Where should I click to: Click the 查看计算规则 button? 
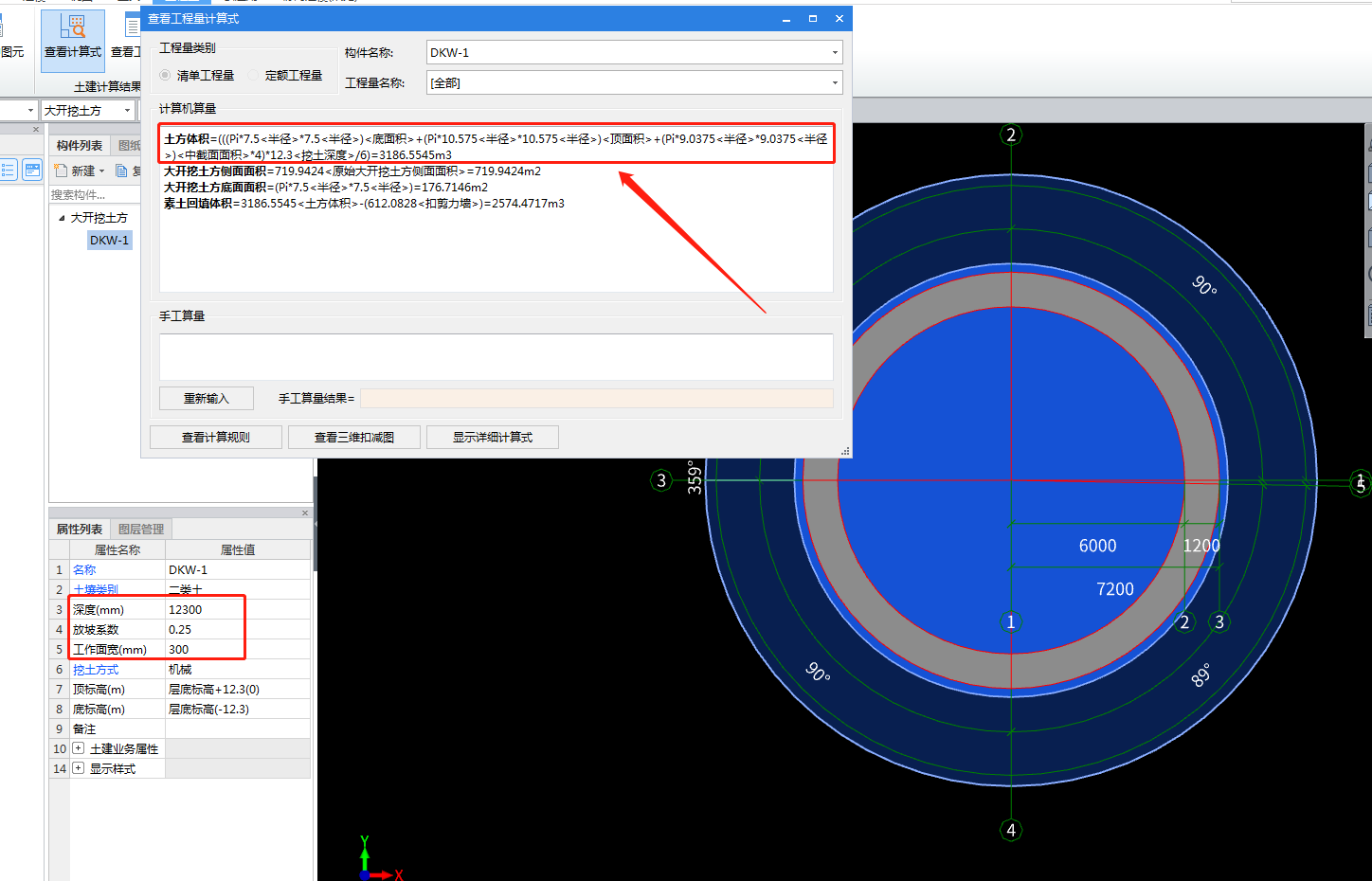coord(216,437)
